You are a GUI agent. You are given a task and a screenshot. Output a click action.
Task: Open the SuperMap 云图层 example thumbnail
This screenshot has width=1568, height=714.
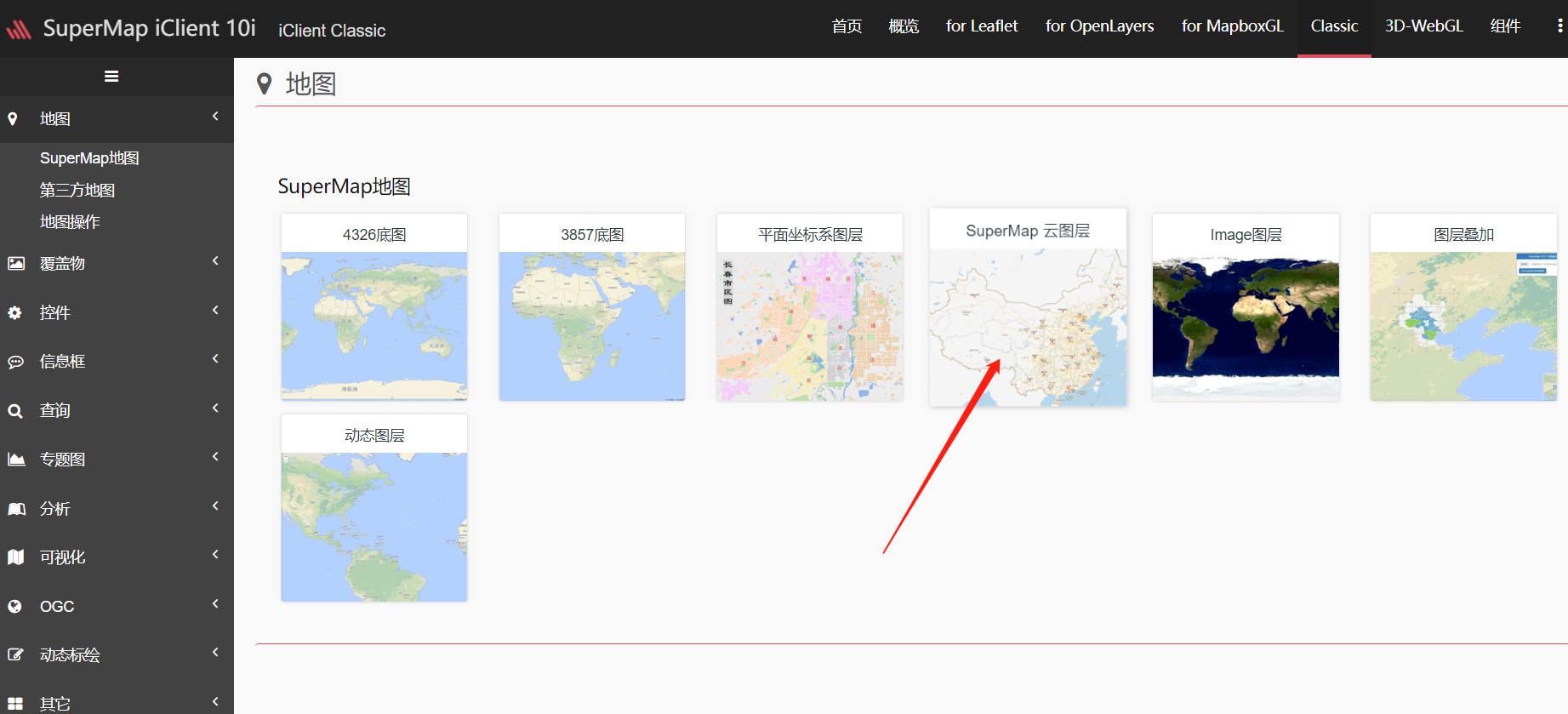1029,327
